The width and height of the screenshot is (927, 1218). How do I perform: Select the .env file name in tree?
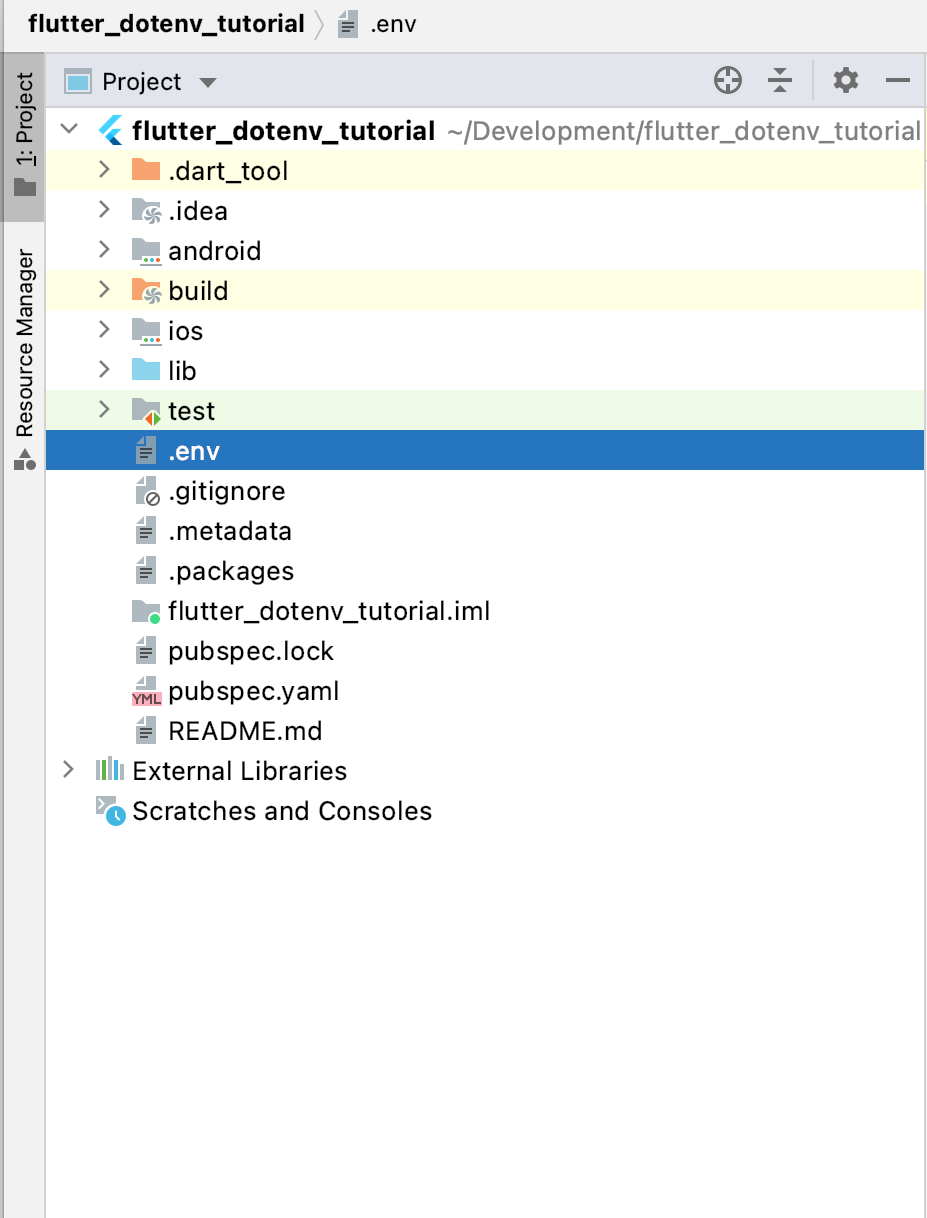[x=194, y=451]
